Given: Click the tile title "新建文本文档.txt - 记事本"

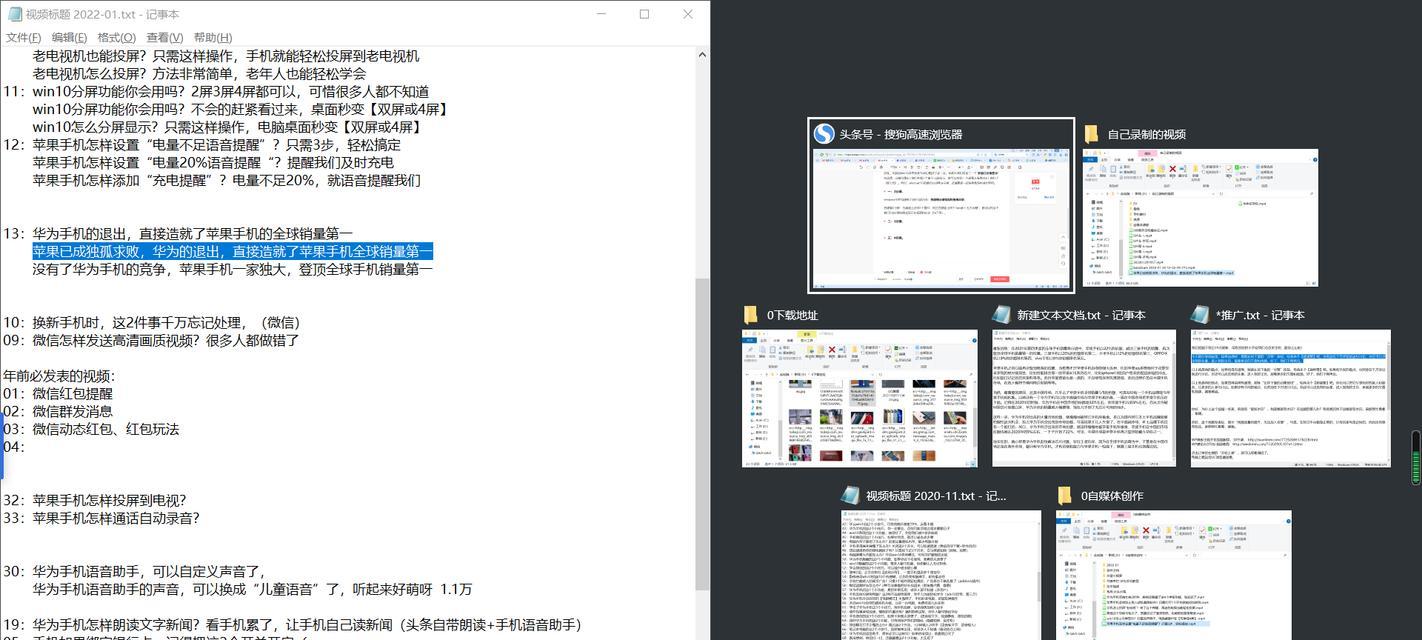Looking at the screenshot, I should pyautogui.click(x=1081, y=315).
